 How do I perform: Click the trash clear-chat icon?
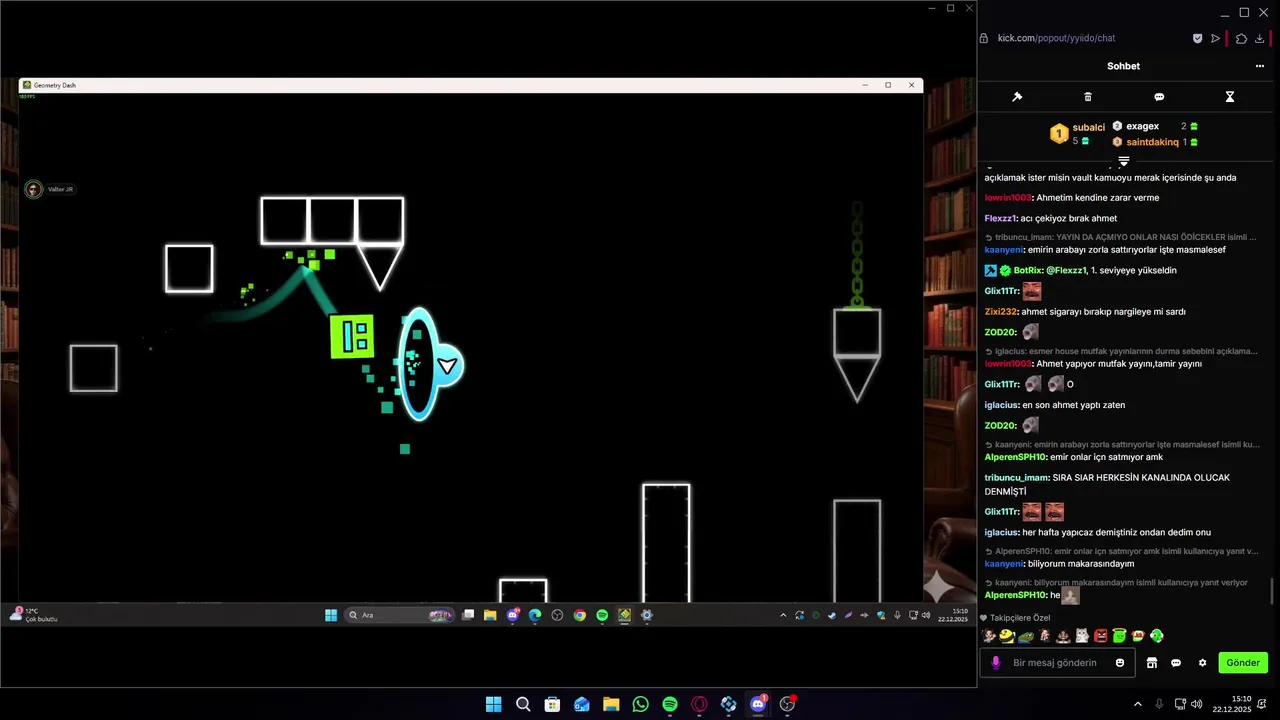[x=1088, y=97]
